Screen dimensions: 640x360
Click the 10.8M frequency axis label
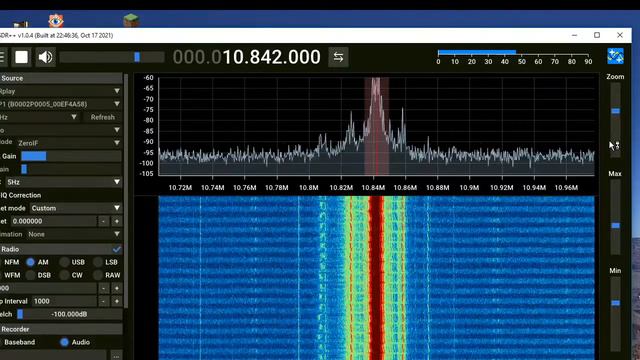click(x=309, y=188)
